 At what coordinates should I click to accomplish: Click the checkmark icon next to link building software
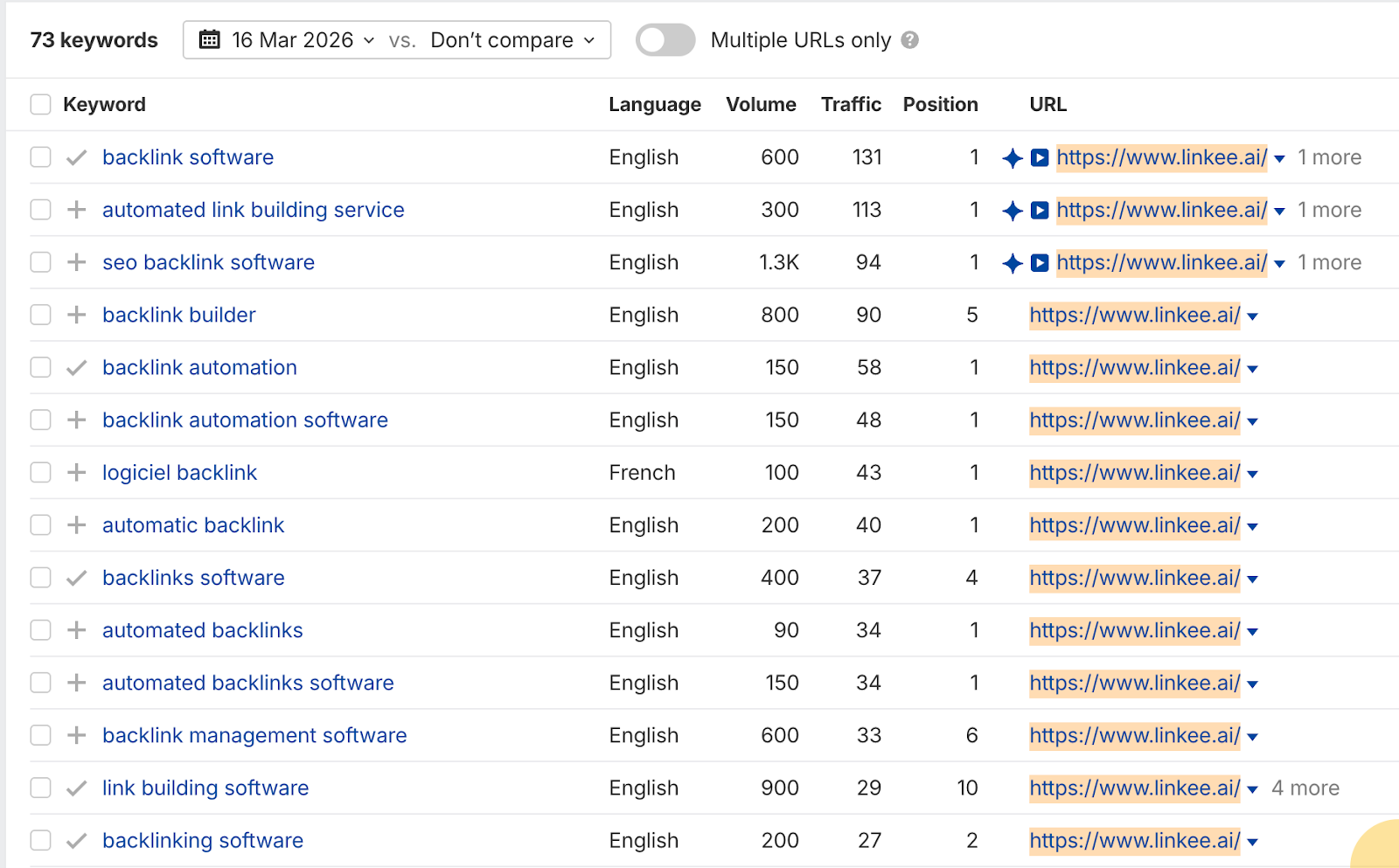(x=77, y=788)
